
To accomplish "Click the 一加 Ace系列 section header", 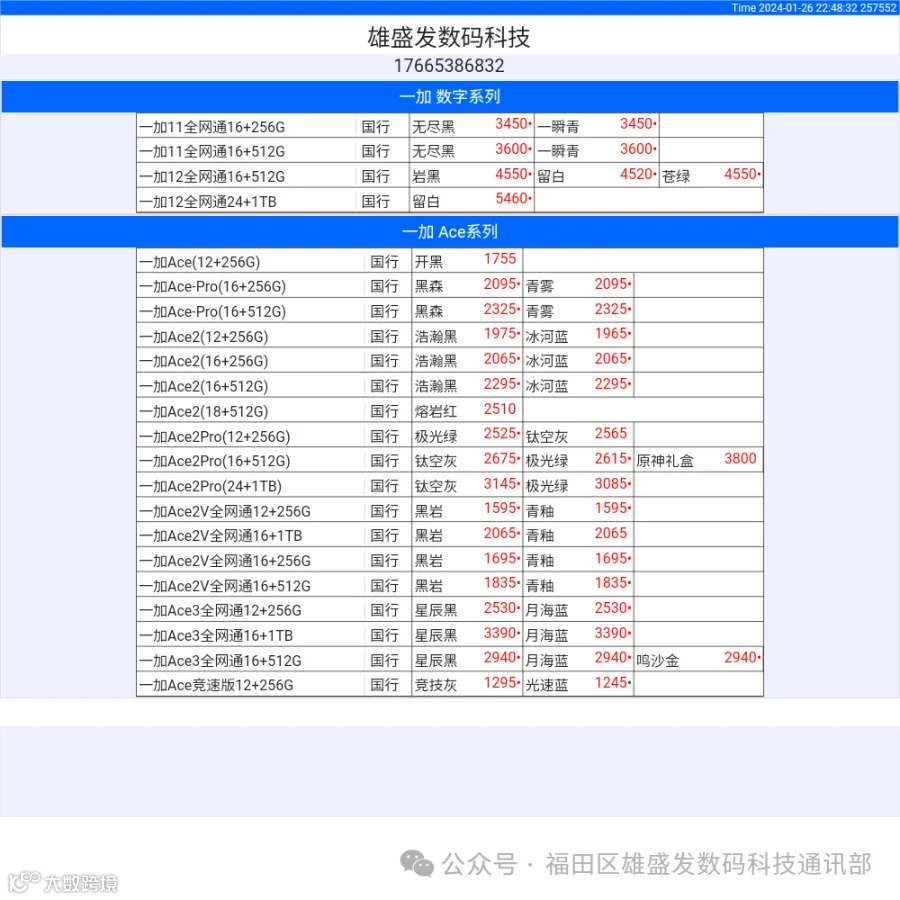I will (x=450, y=232).
